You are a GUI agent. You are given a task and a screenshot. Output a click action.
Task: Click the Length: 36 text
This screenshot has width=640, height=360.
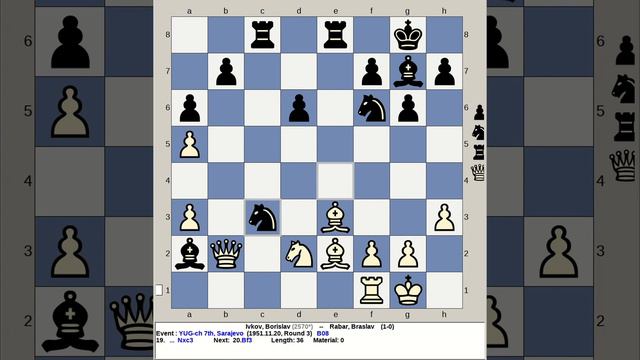click(x=287, y=340)
